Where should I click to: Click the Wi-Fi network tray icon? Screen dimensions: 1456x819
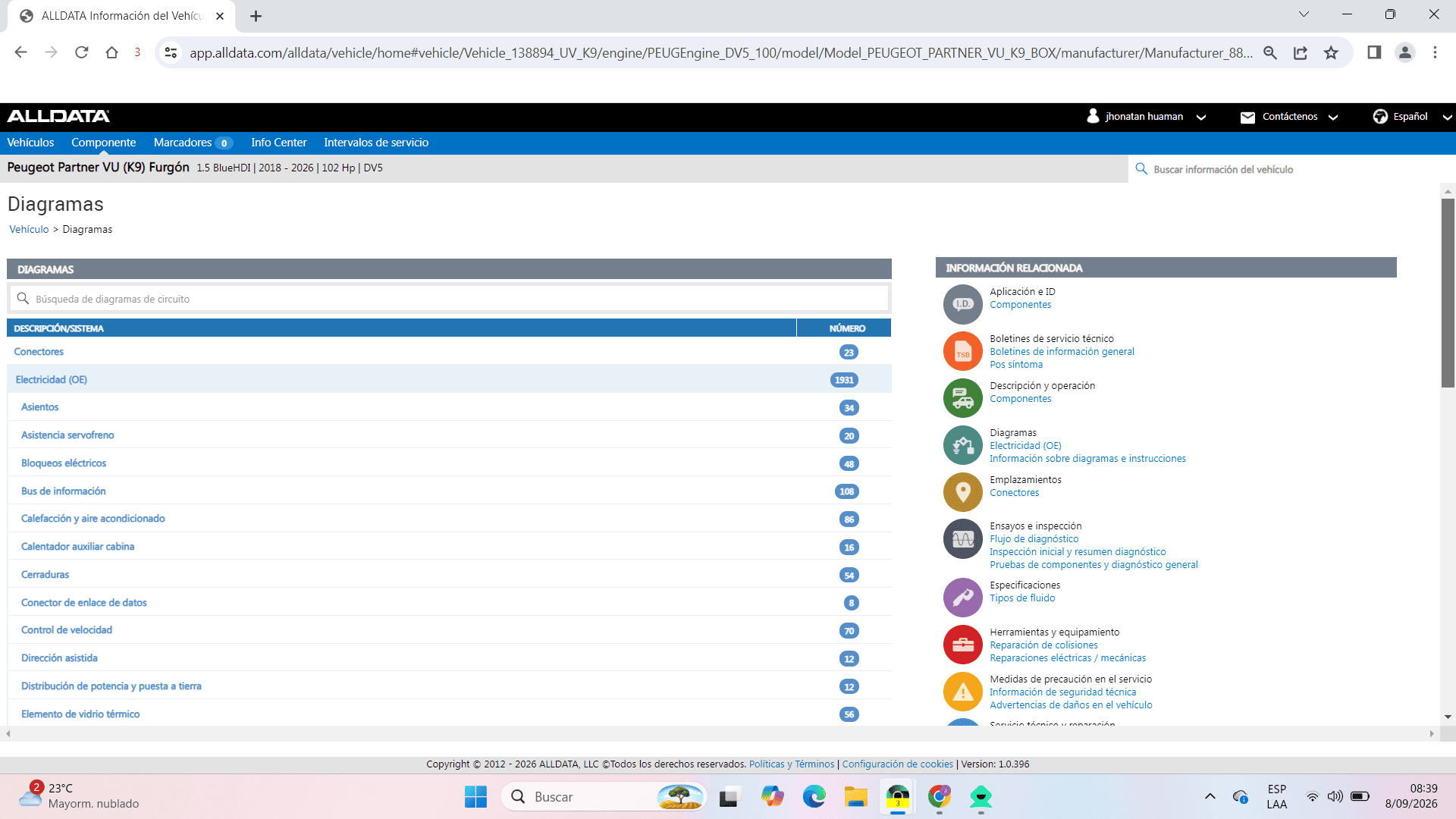tap(1312, 796)
